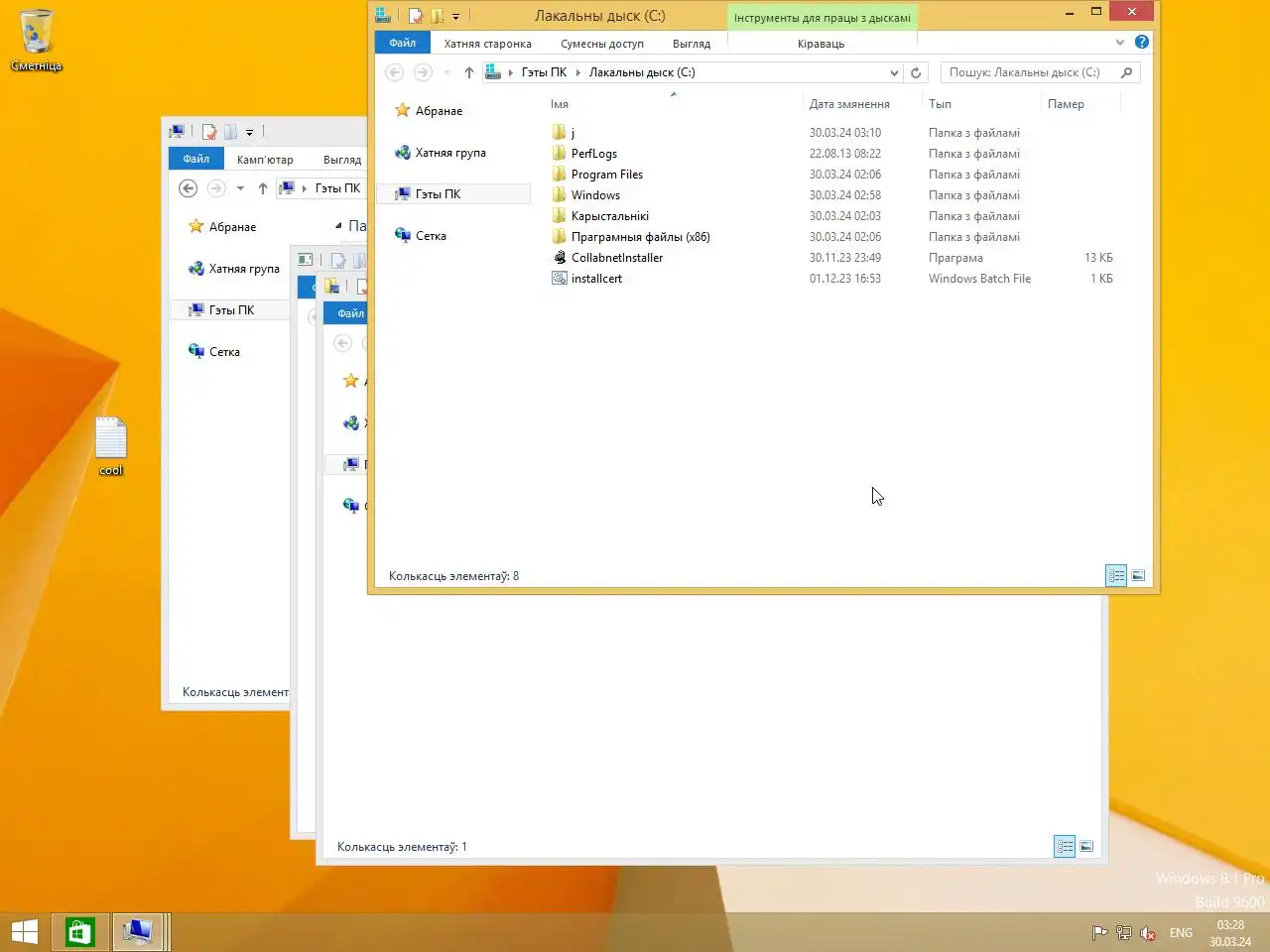Switch to details view in Local Disk window
The image size is (1270, 952).
point(1116,576)
